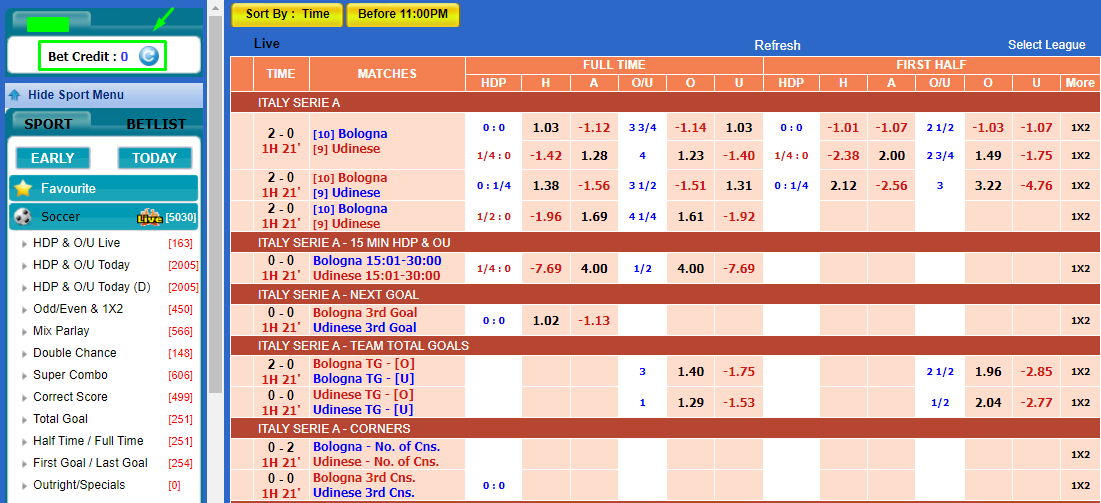Expand Super Combo menu item

click(x=70, y=374)
